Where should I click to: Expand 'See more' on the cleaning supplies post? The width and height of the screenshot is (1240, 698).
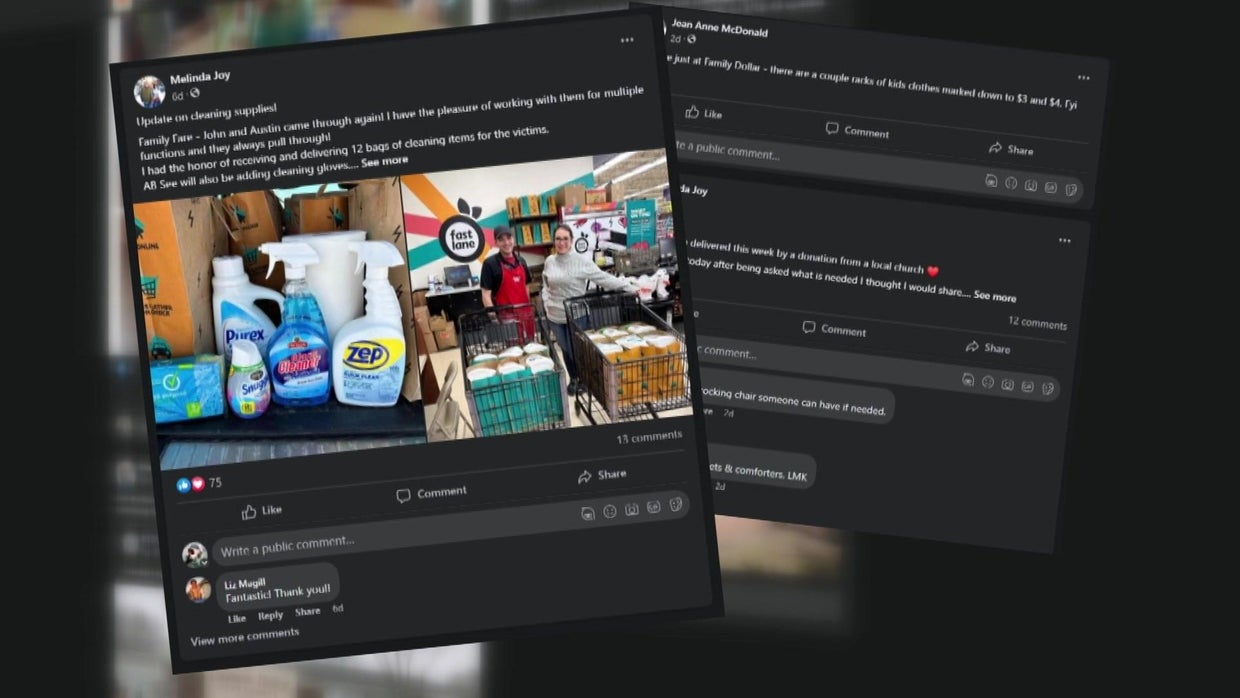(x=385, y=161)
